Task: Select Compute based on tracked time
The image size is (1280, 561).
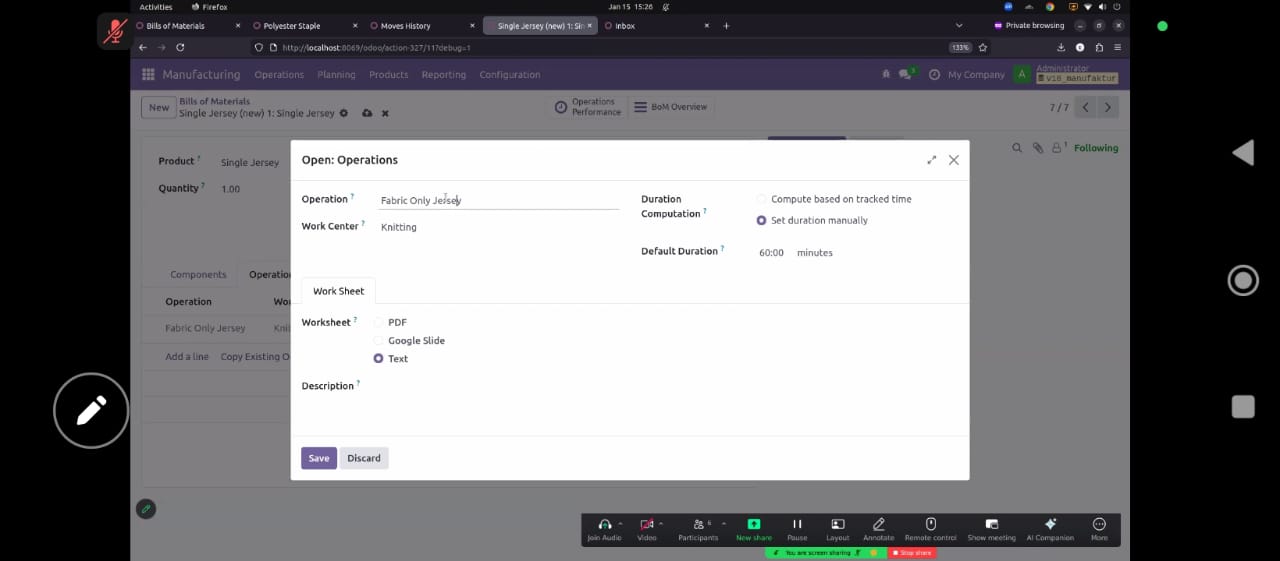Action: tap(762, 199)
